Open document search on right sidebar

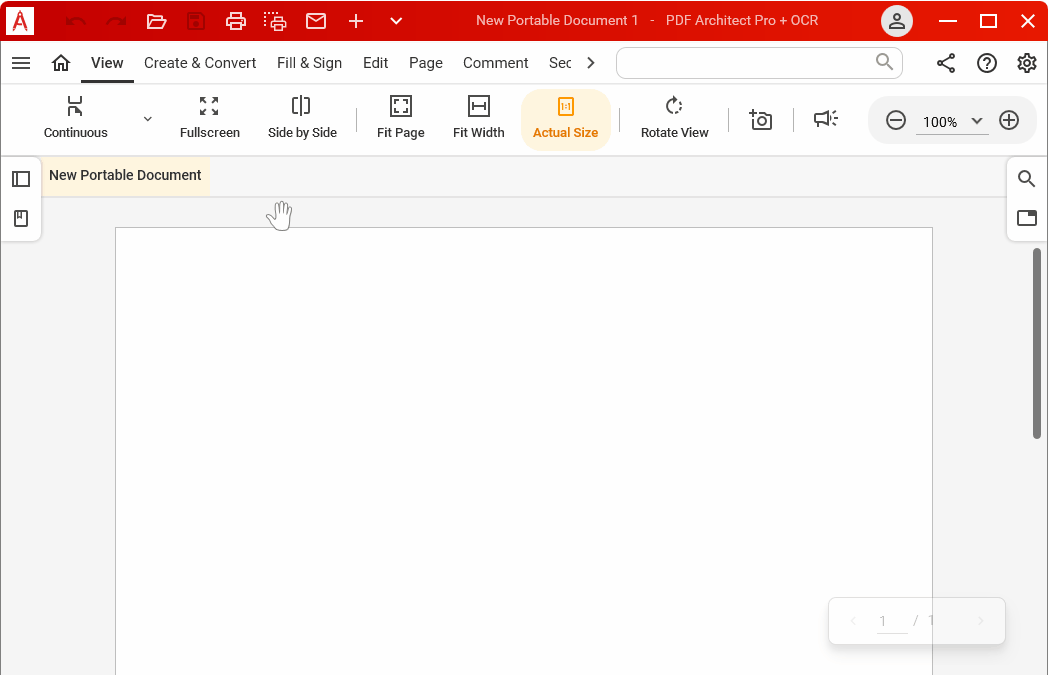coord(1026,179)
